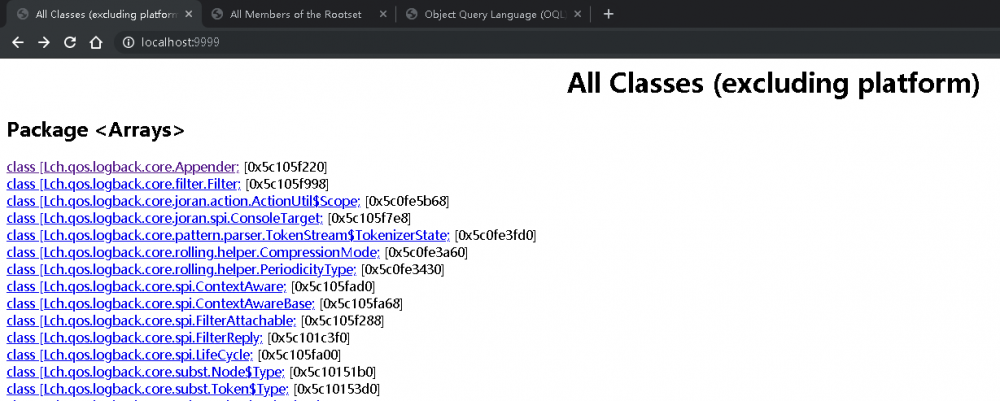1000x401 pixels.
Task: Click the localhost:9999 address bar
Action: tap(510, 43)
